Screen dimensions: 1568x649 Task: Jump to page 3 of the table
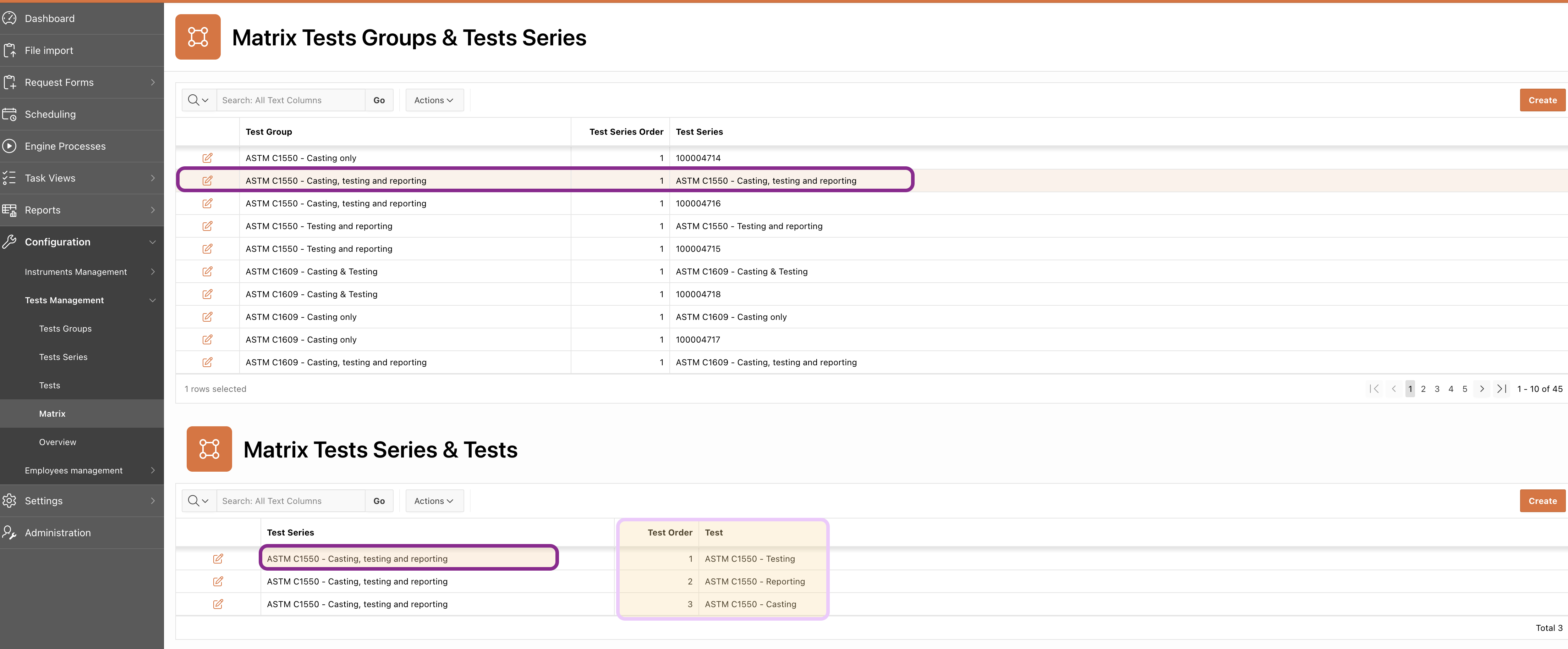(x=1437, y=389)
